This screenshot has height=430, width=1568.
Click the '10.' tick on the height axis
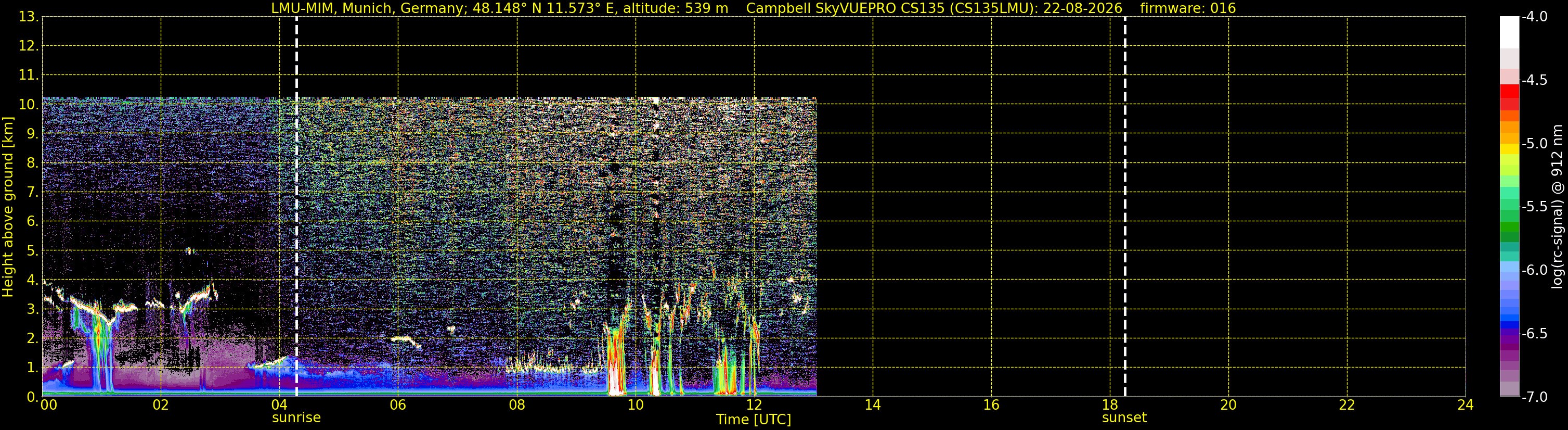(29, 105)
